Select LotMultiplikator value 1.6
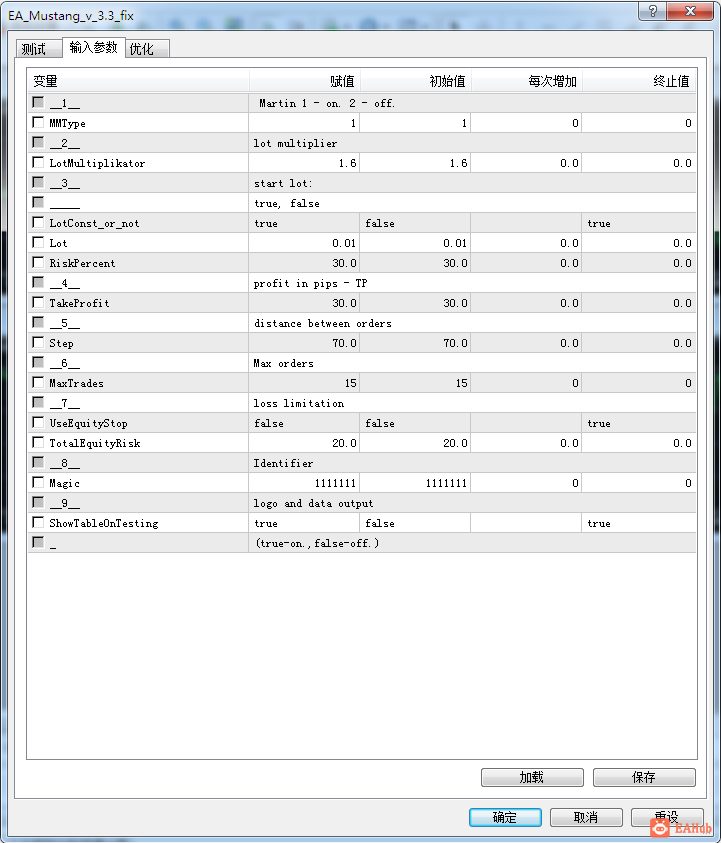The height and width of the screenshot is (843, 721). pos(304,163)
